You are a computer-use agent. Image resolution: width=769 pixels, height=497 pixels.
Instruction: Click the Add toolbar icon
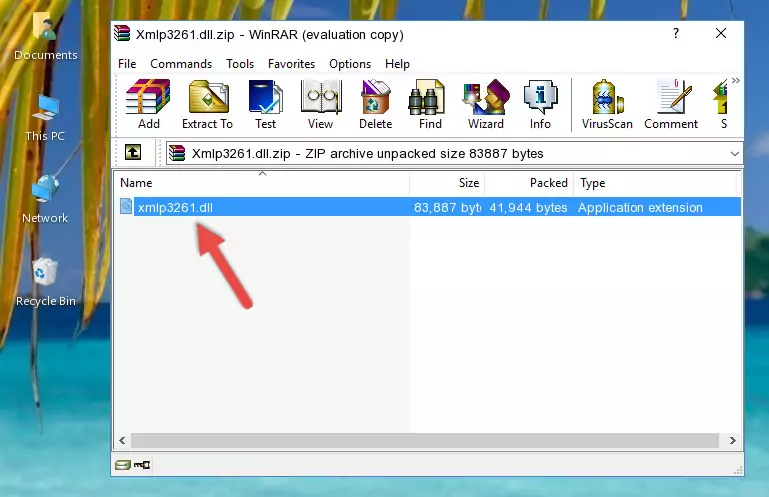click(x=148, y=105)
